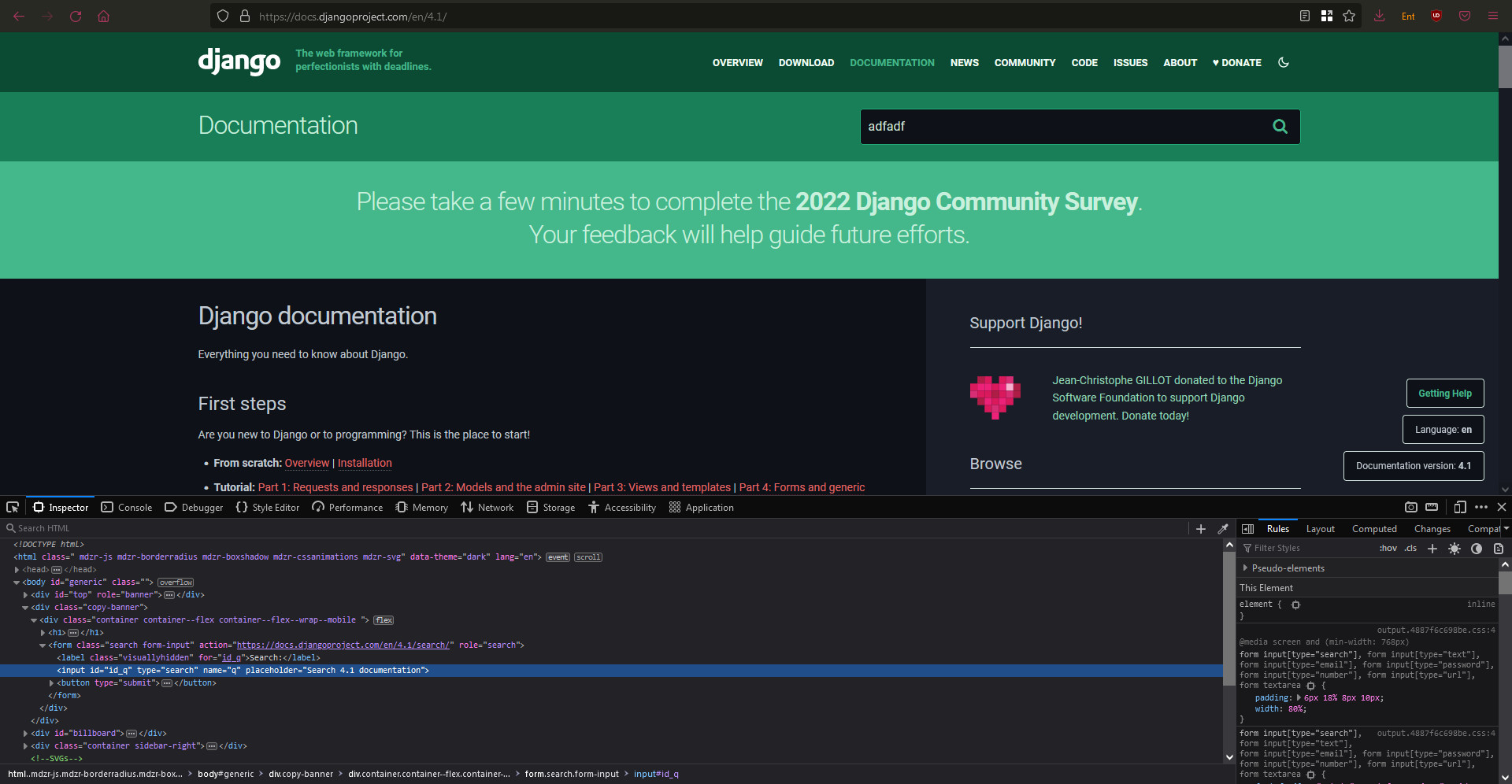
Task: Click the Getting Help button
Action: pyautogui.click(x=1445, y=393)
